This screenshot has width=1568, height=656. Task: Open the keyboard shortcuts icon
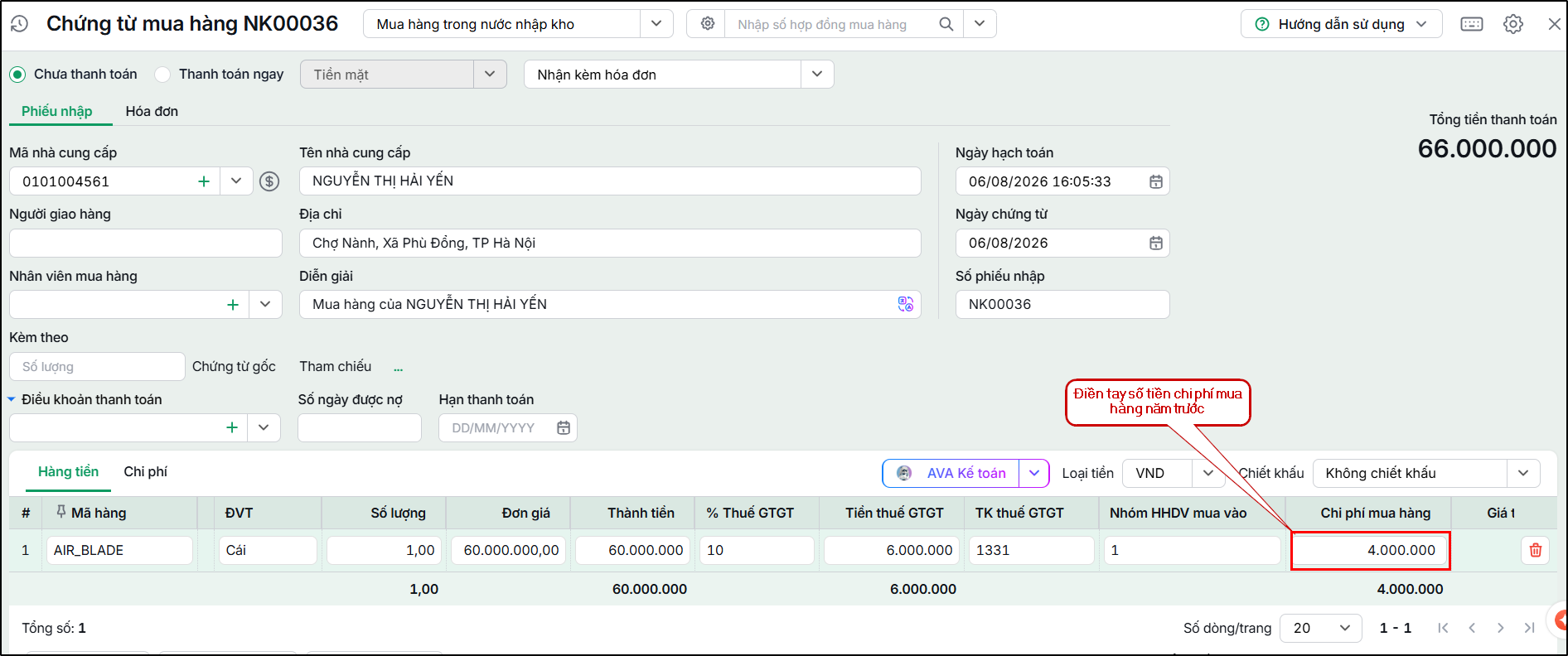[1472, 24]
